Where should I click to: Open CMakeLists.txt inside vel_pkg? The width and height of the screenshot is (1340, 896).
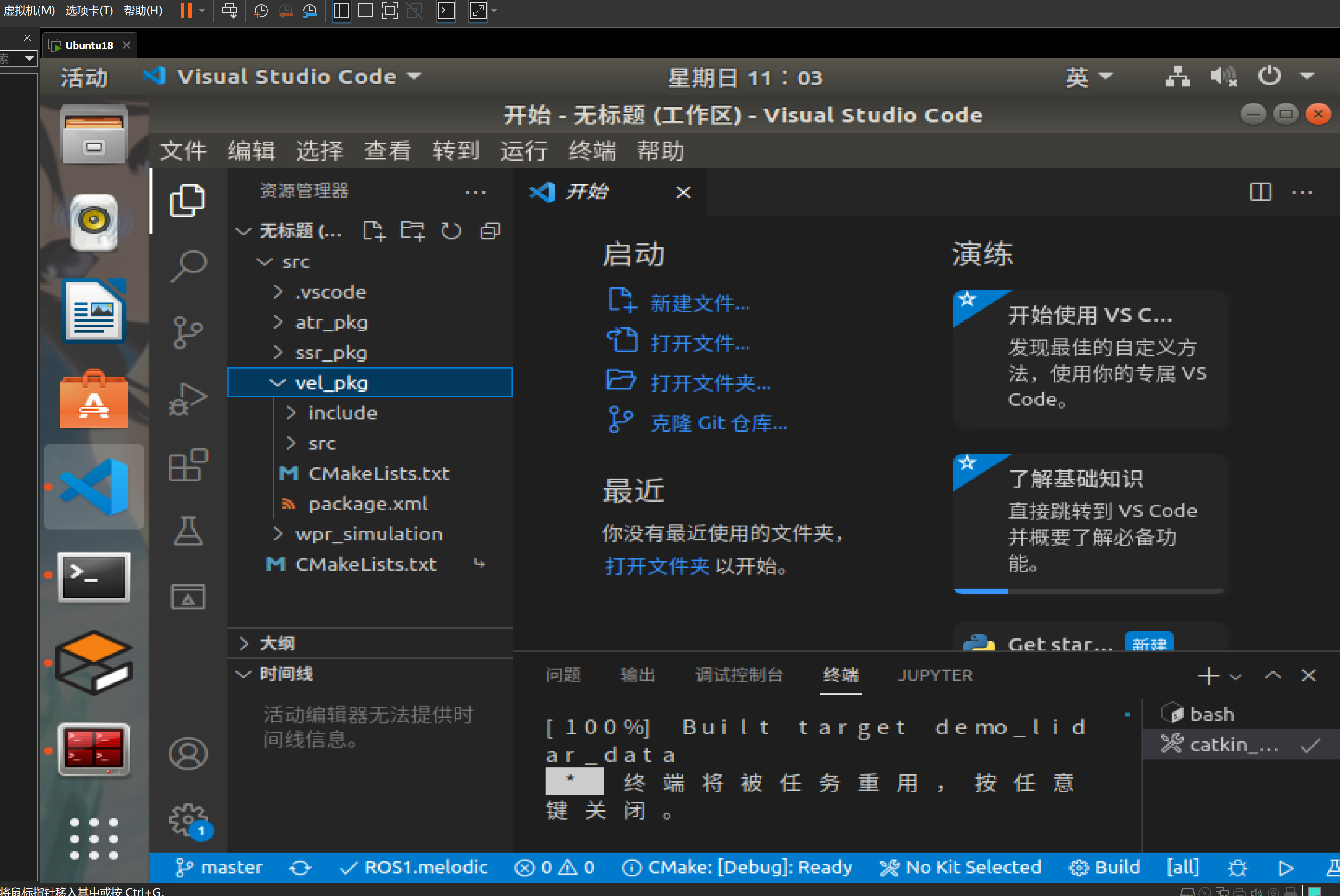coord(370,473)
